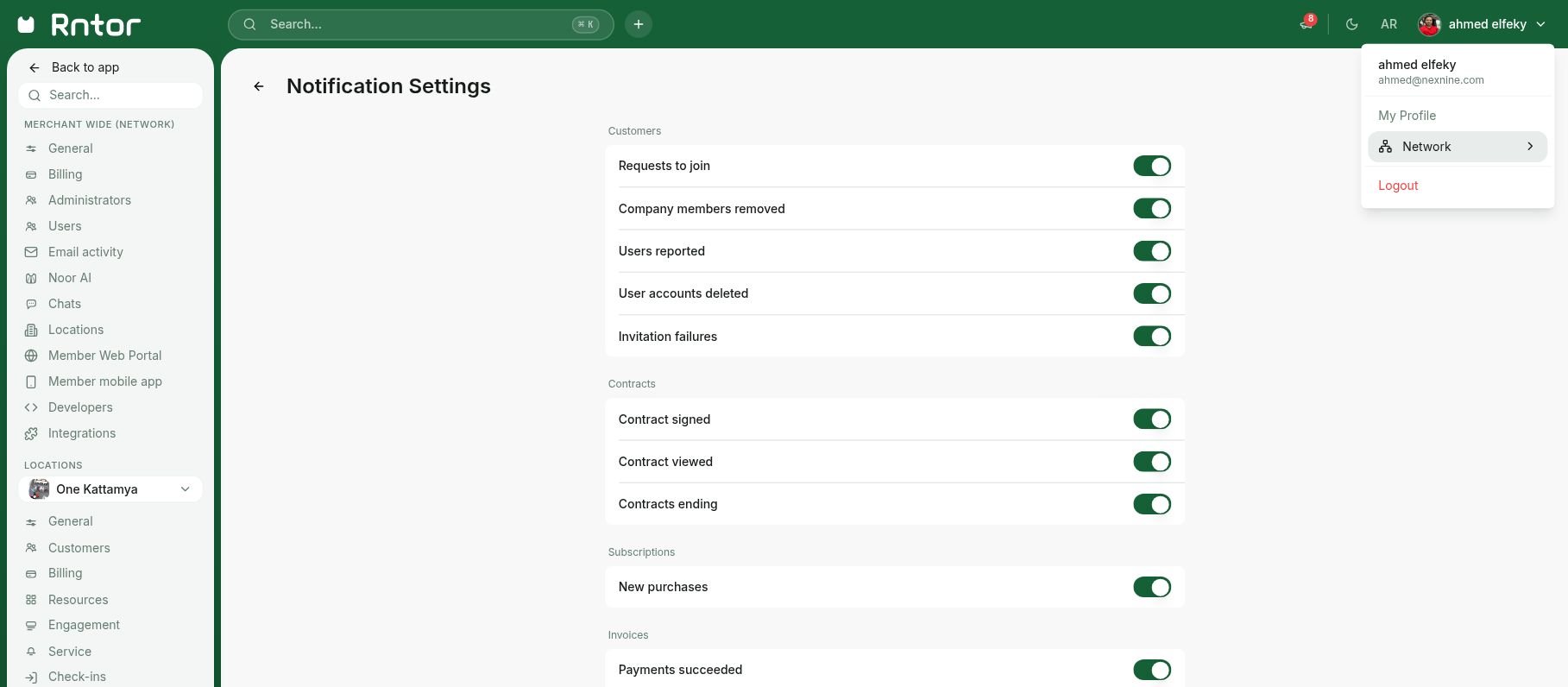Collapse the ahmed elfeky user menu chevron
This screenshot has height=687, width=1568.
click(x=1541, y=24)
